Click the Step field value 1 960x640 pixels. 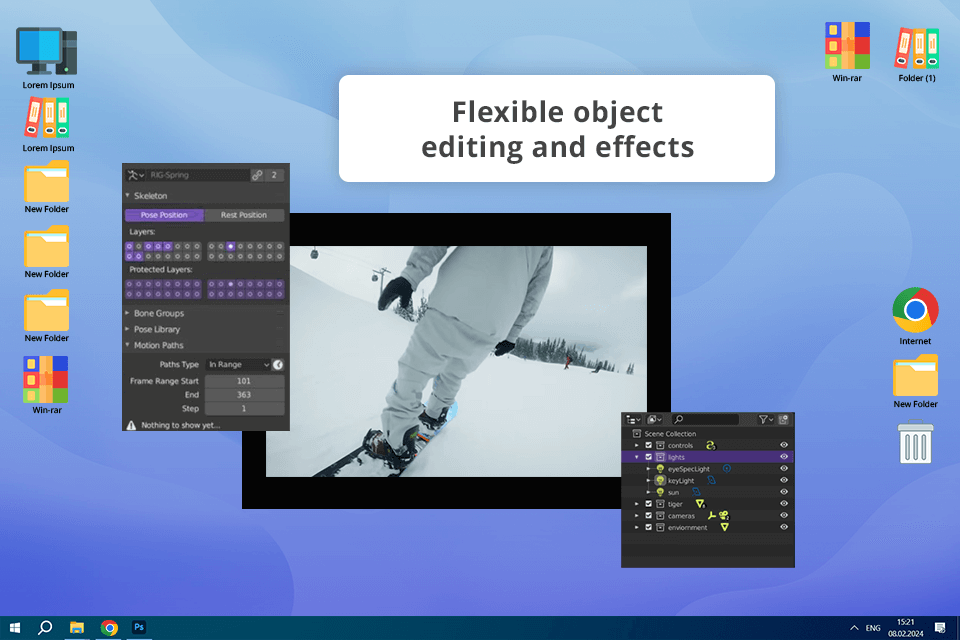tap(244, 408)
